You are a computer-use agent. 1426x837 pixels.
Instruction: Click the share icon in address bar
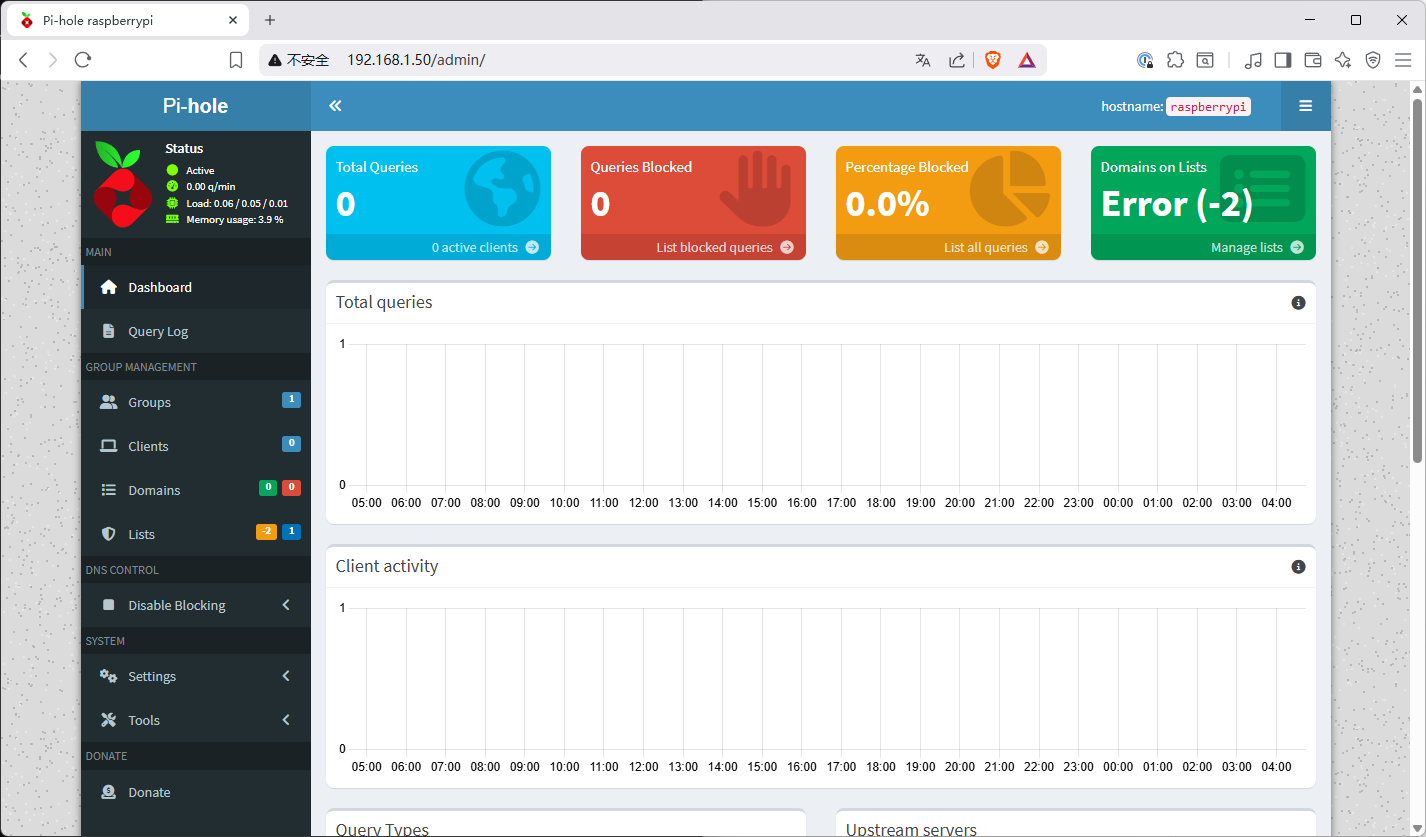[x=957, y=60]
